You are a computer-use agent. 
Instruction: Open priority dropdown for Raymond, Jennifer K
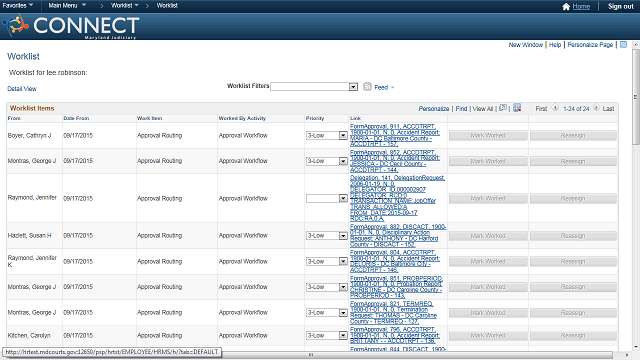[327, 261]
